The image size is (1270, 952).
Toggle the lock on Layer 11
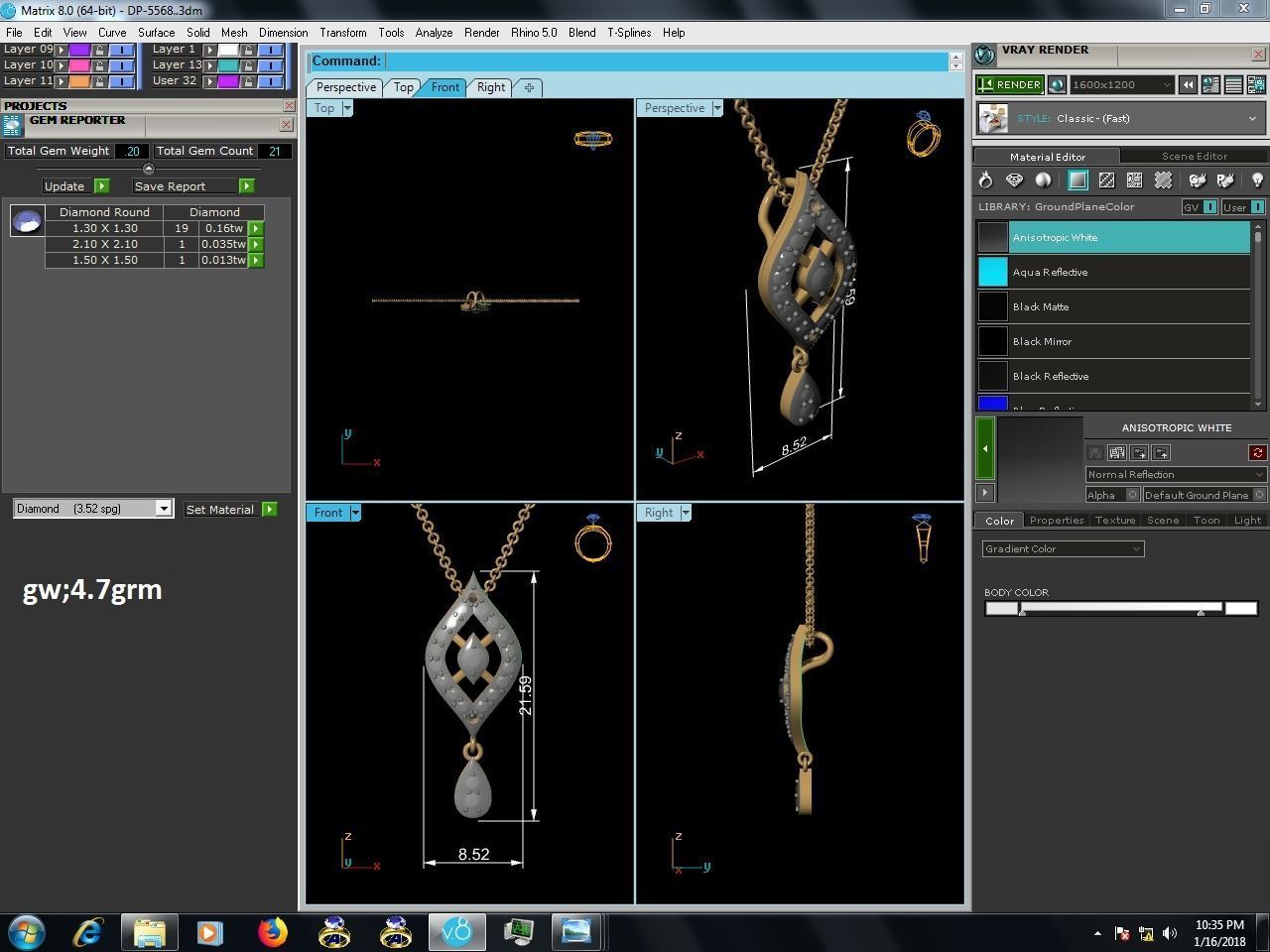99,81
